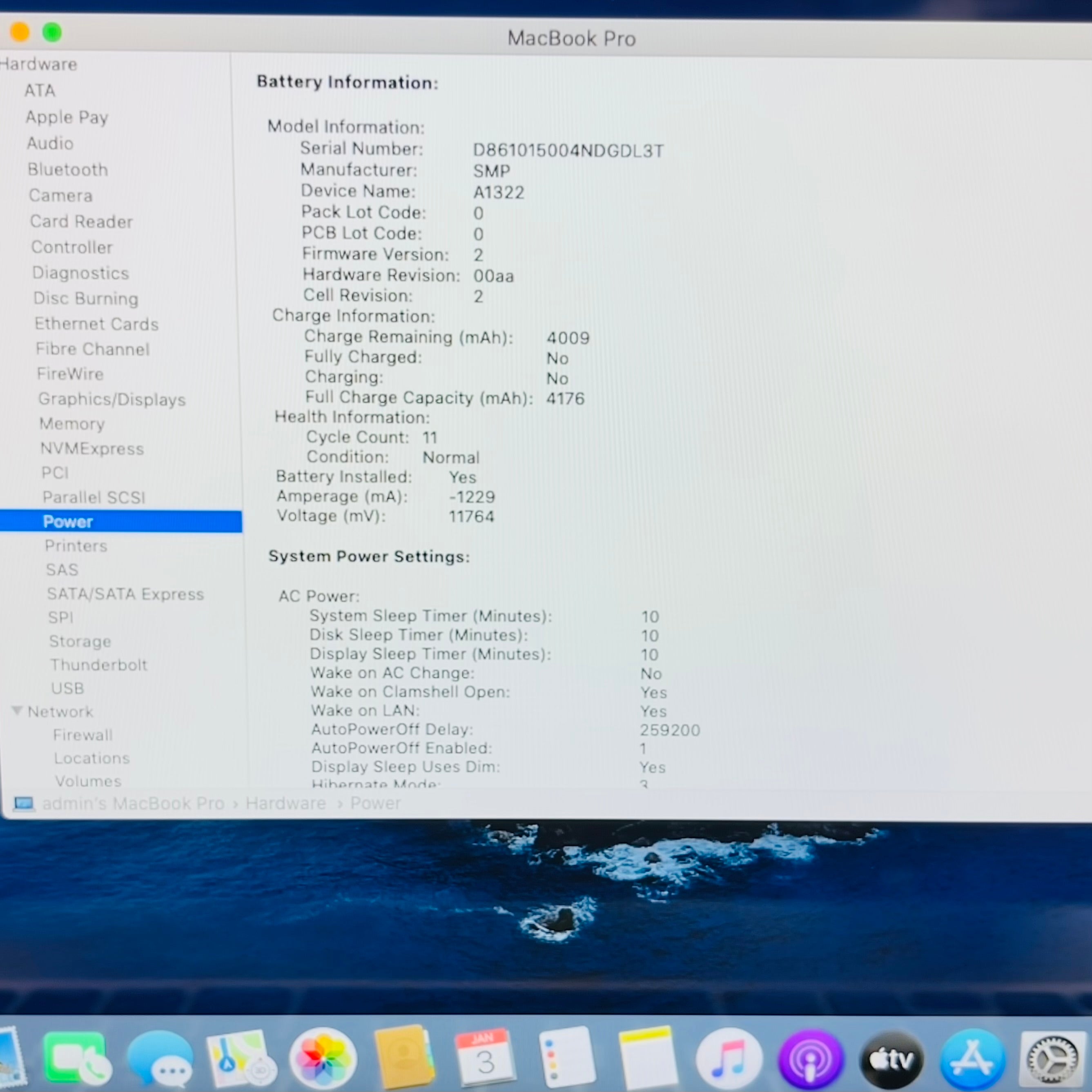Screen dimensions: 1092x1092
Task: Click admin's MacBook Pro path item
Action: tap(133, 803)
